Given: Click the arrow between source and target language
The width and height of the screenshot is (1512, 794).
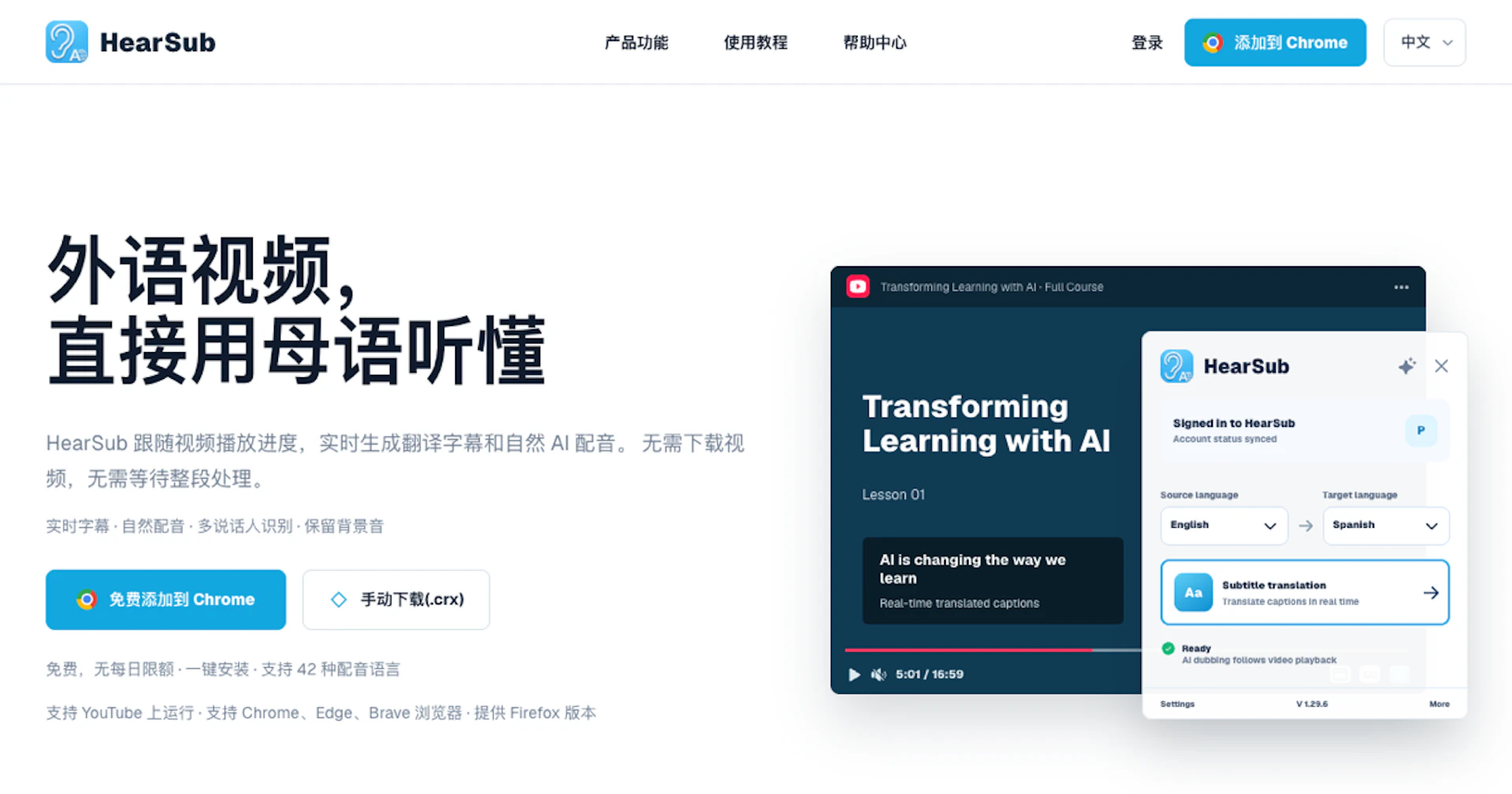Looking at the screenshot, I should 1306,525.
